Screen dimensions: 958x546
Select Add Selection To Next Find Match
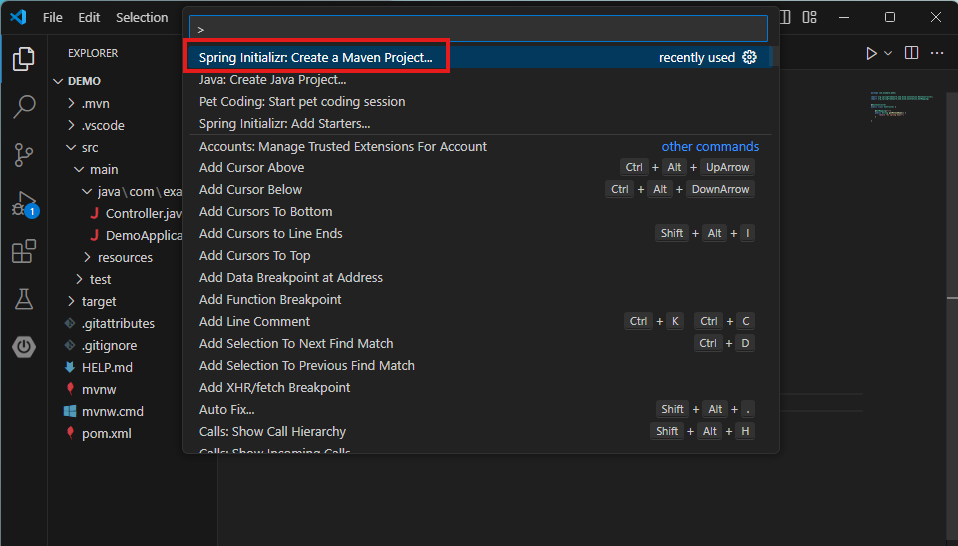coord(480,343)
